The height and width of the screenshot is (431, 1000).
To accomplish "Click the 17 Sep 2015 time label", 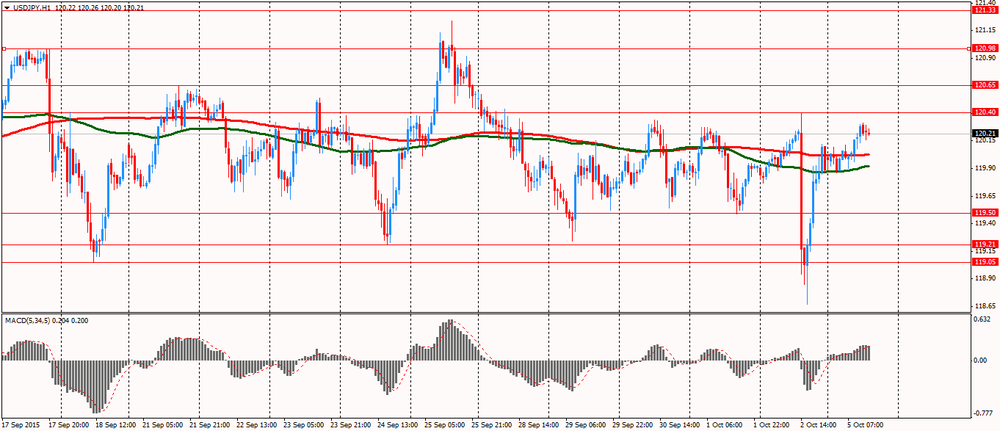I will pyautogui.click(x=23, y=424).
